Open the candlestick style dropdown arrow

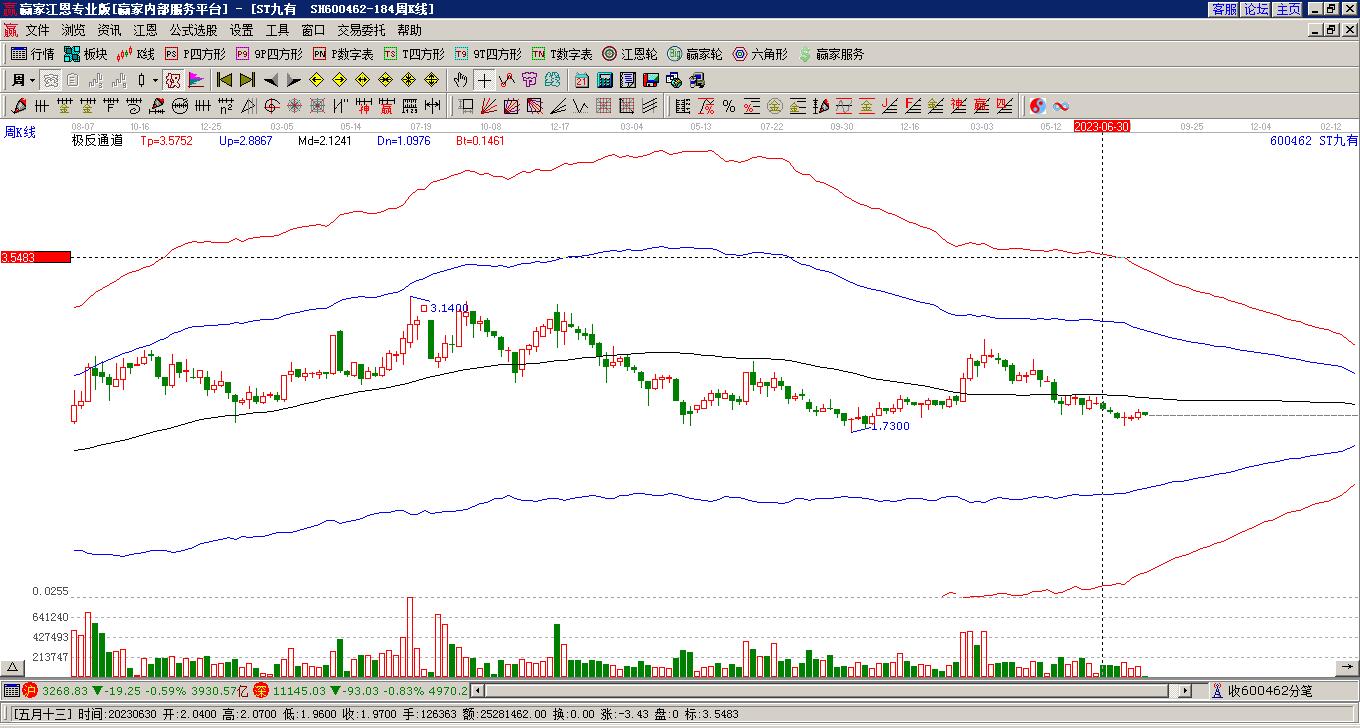[155, 80]
